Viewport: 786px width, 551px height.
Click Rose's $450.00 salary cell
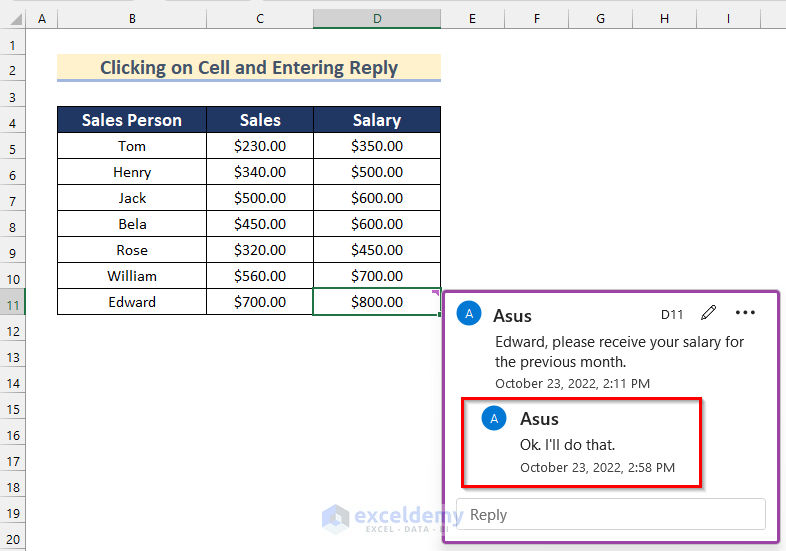[x=377, y=250]
